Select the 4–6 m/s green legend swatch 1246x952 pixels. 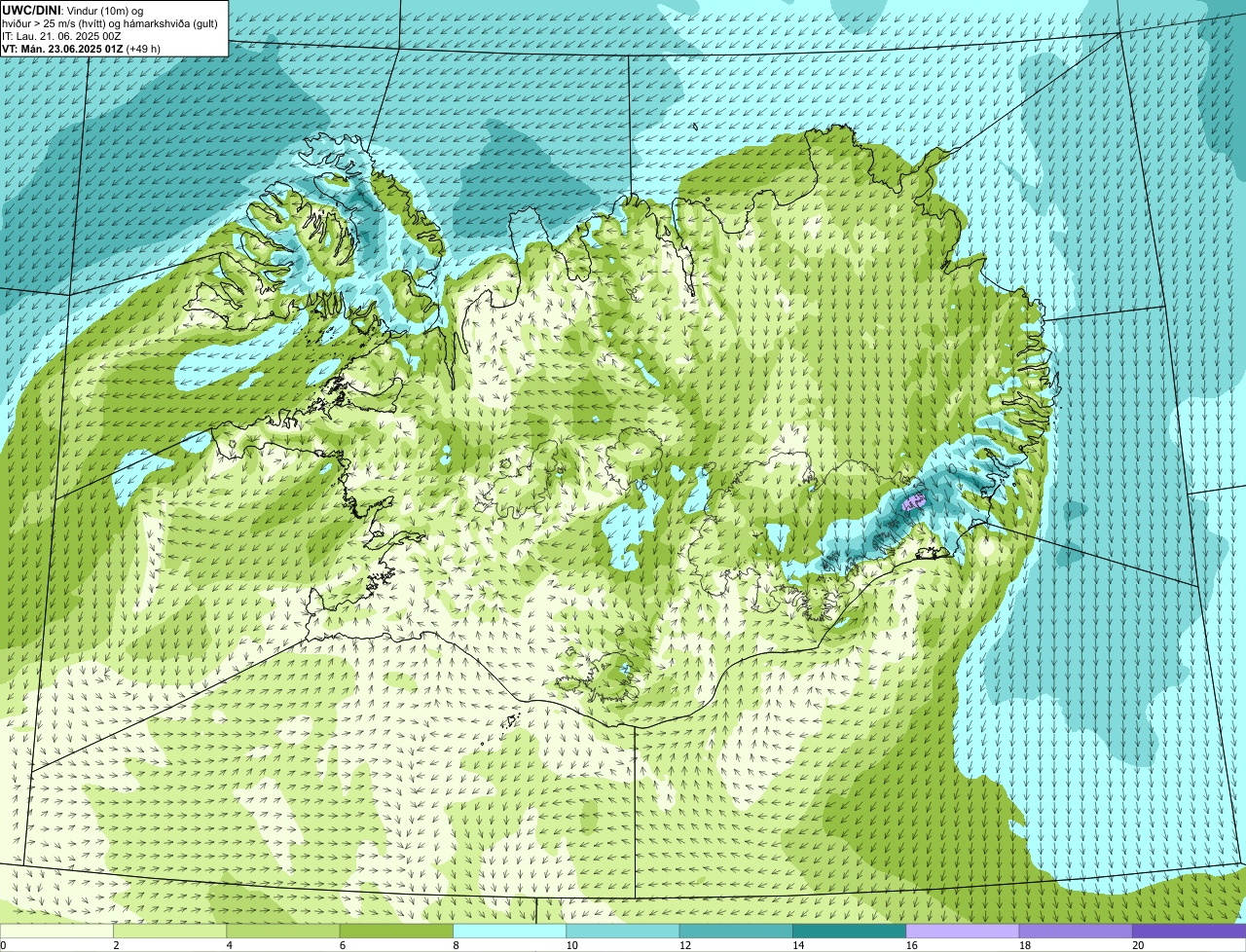pos(283,931)
